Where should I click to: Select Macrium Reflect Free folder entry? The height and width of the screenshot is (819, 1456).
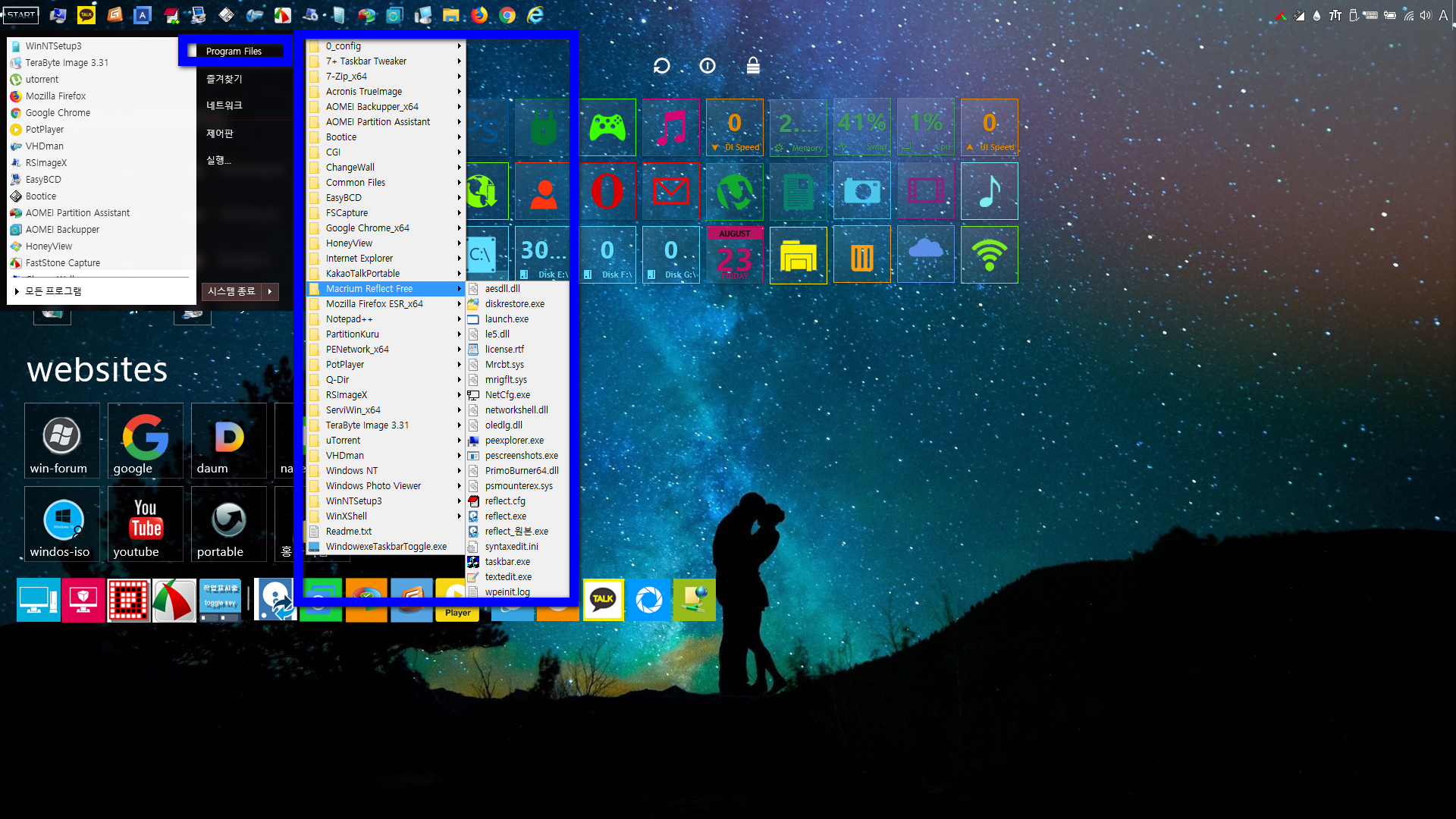pos(385,289)
